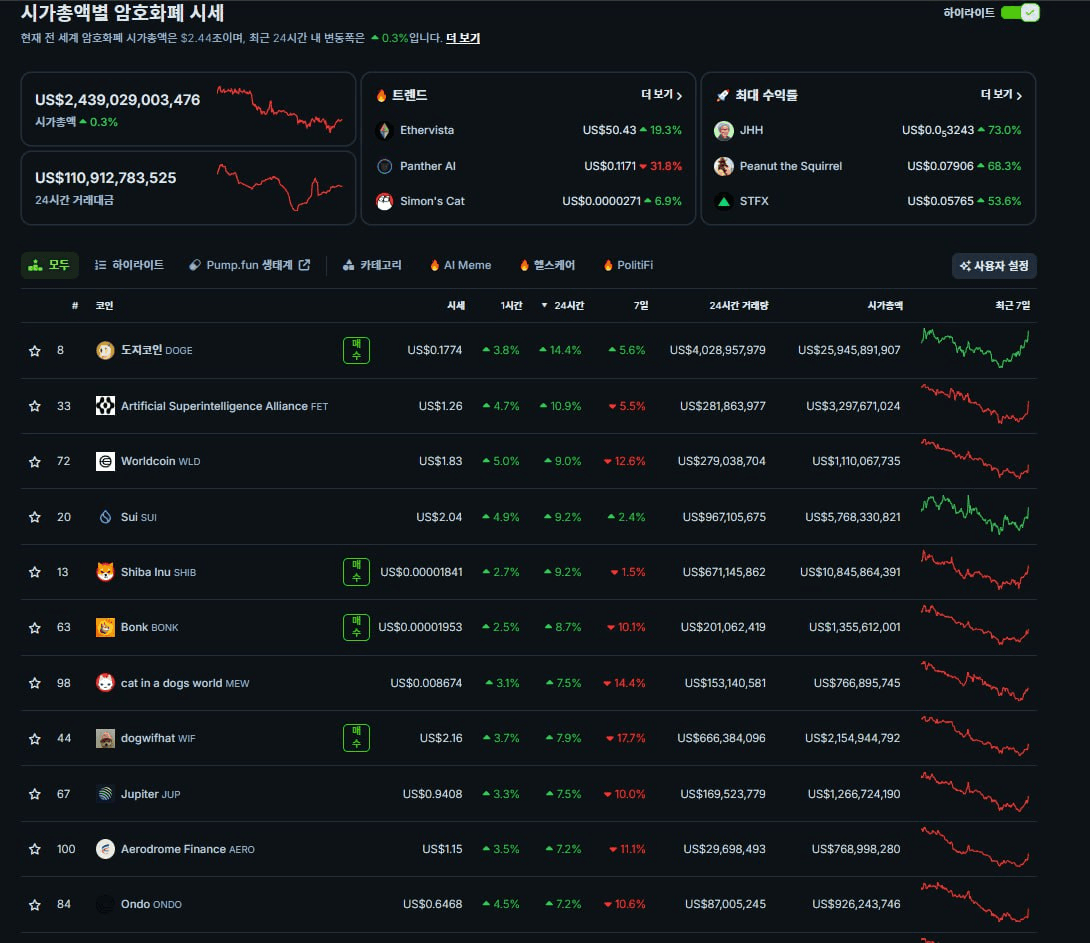Favorite dogwifhat with star icon
The height and width of the screenshot is (943, 1090).
point(35,739)
